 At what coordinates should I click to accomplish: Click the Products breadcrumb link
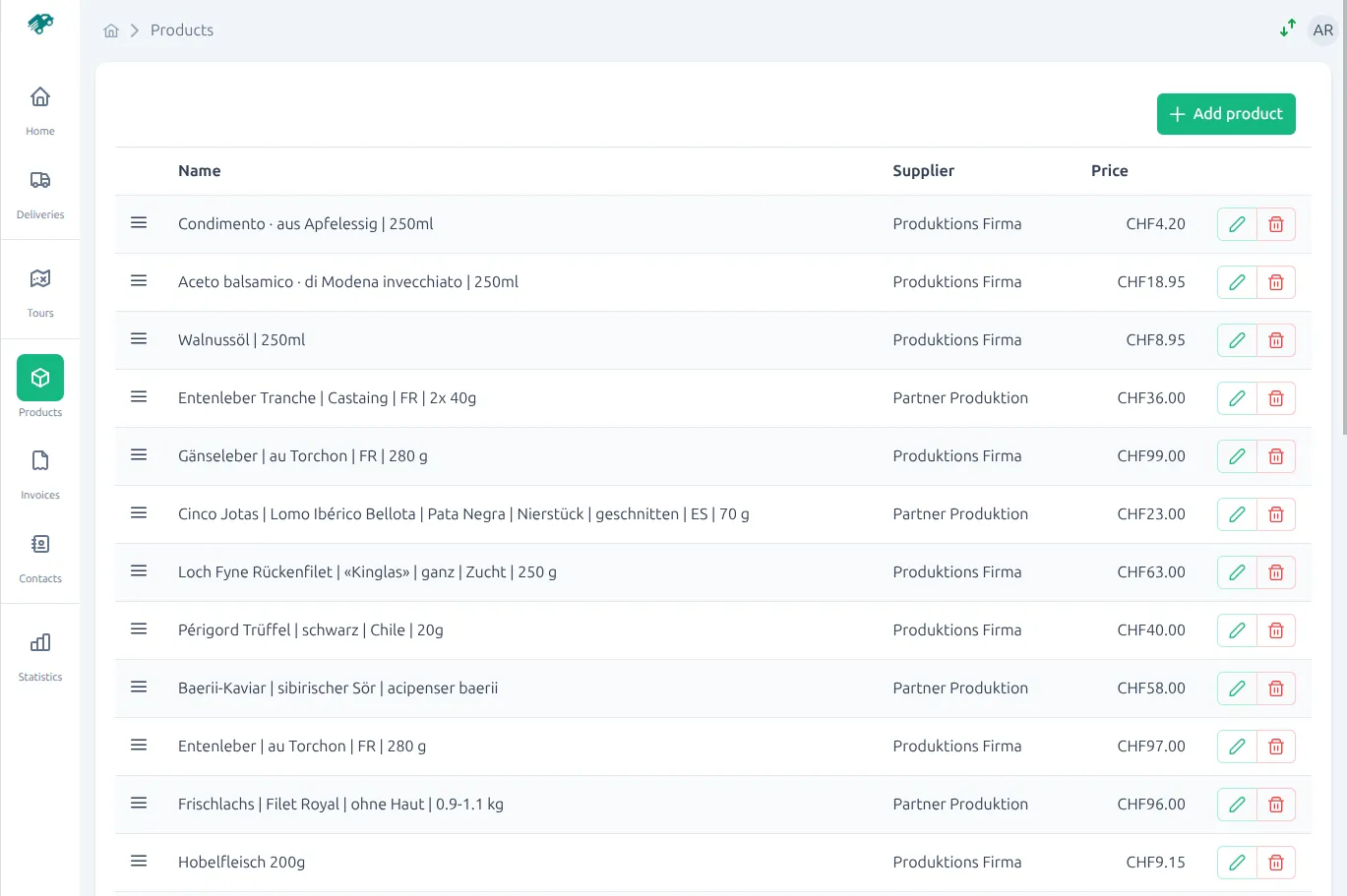tap(182, 30)
